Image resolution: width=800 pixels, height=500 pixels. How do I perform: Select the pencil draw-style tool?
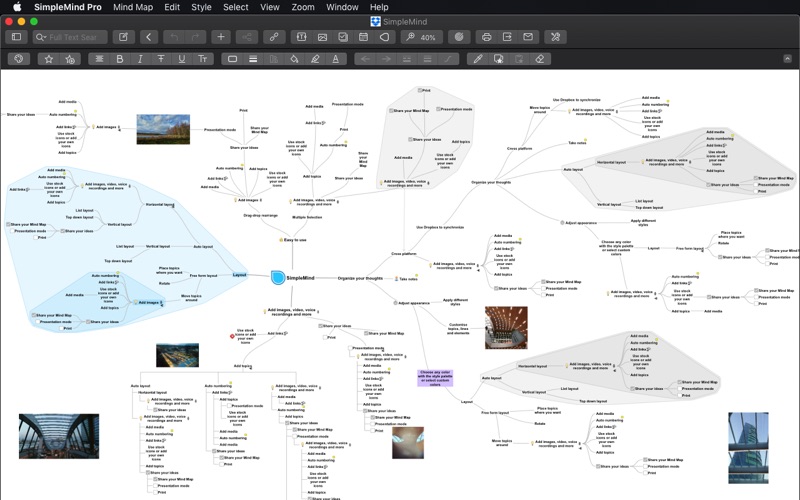478,59
